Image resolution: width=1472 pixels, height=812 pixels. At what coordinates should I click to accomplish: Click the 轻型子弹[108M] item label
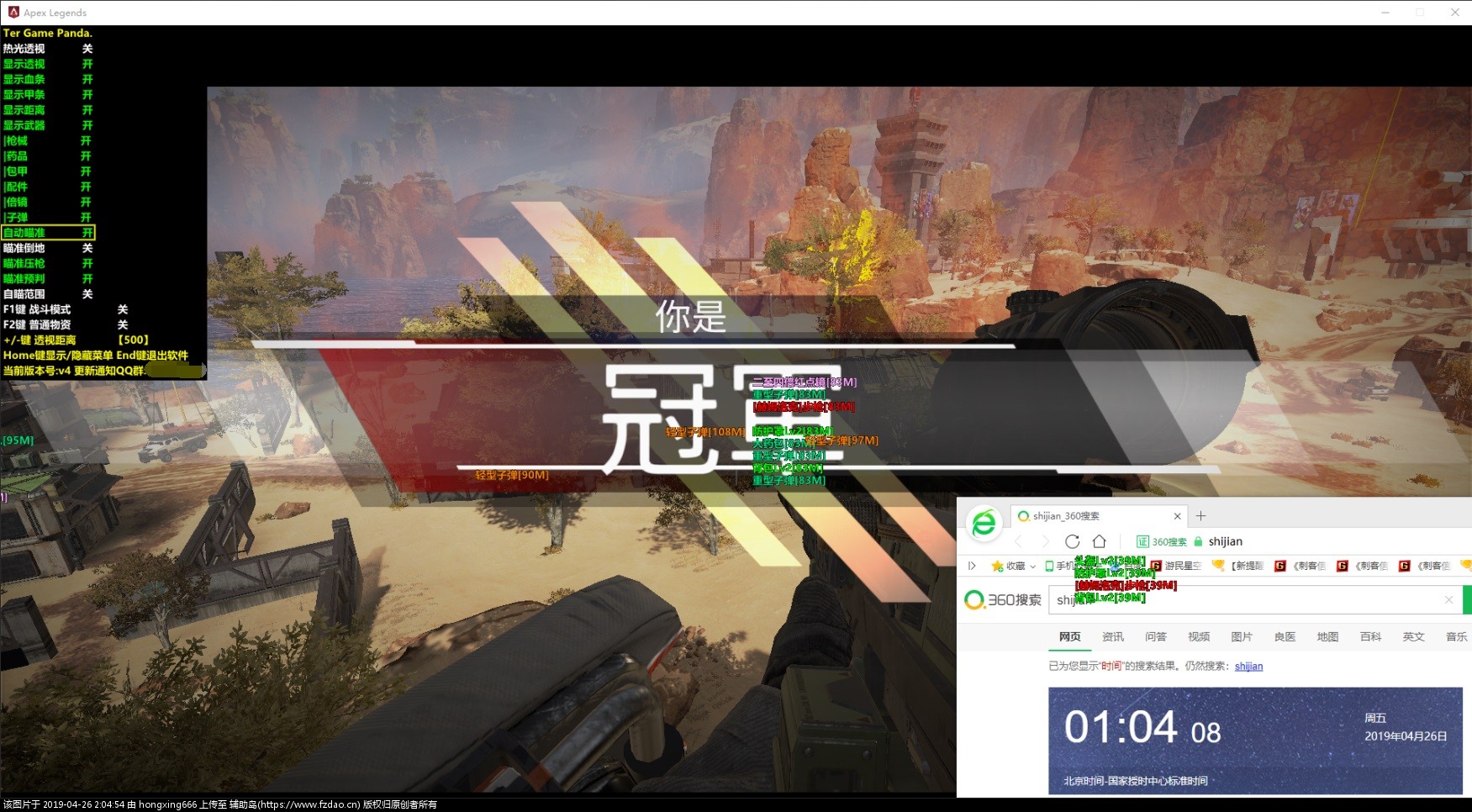[705, 432]
